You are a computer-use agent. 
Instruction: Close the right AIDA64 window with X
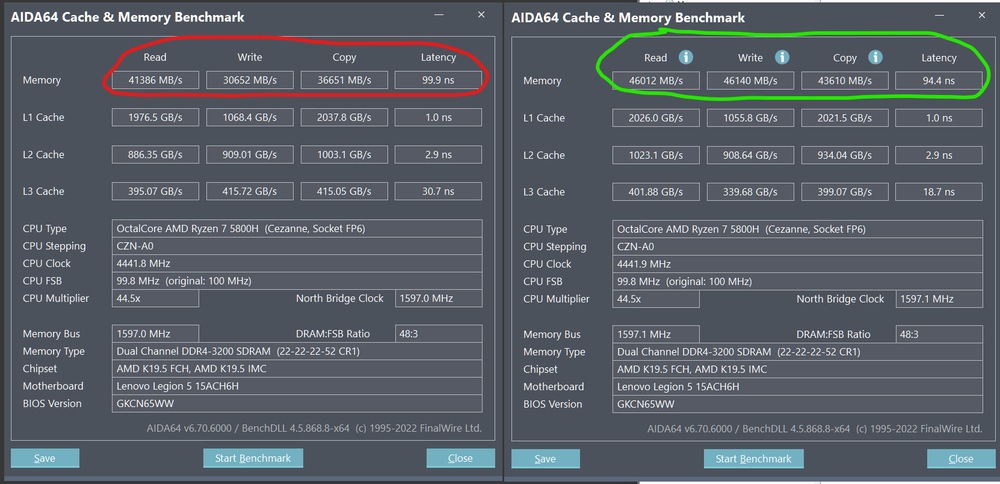(982, 15)
